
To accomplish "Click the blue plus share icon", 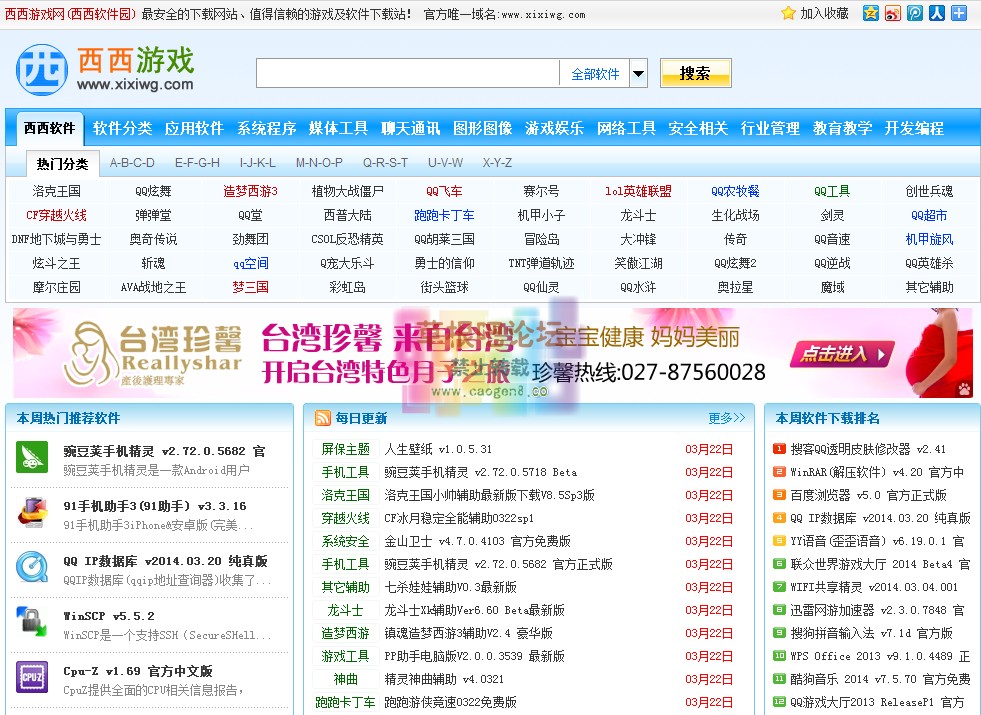I will pos(958,13).
